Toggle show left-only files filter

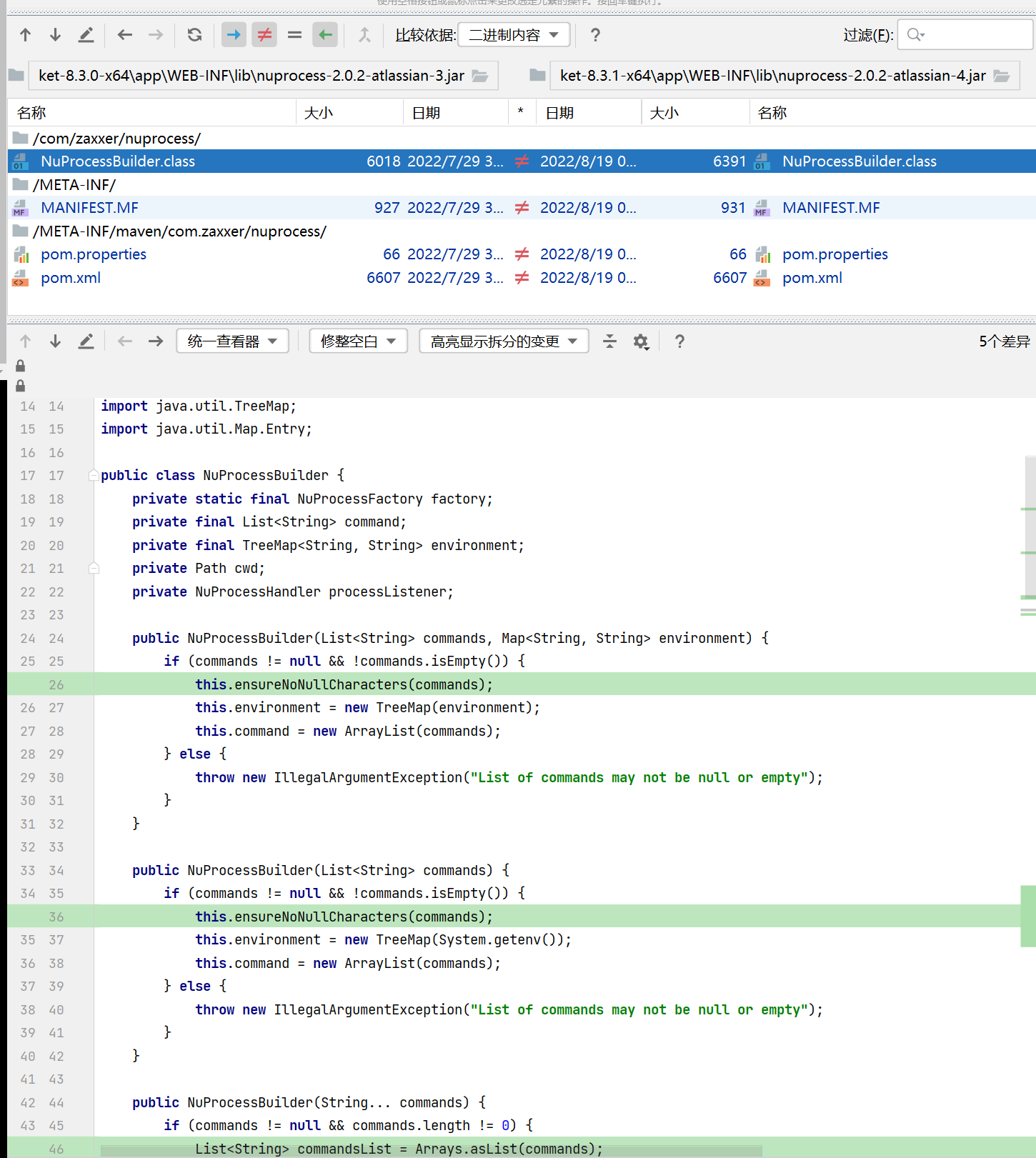pyautogui.click(x=234, y=35)
